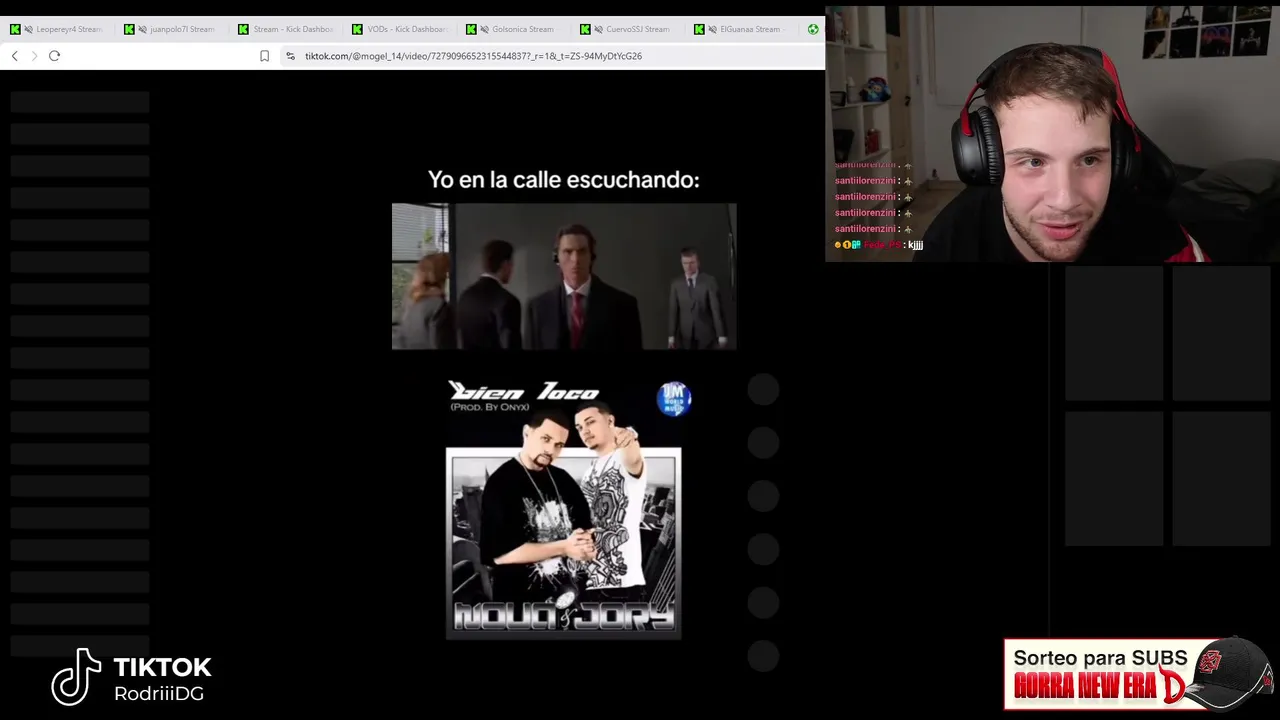The image size is (1280, 720).
Task: Open site info icon beside tiktok.com URL
Action: (290, 56)
